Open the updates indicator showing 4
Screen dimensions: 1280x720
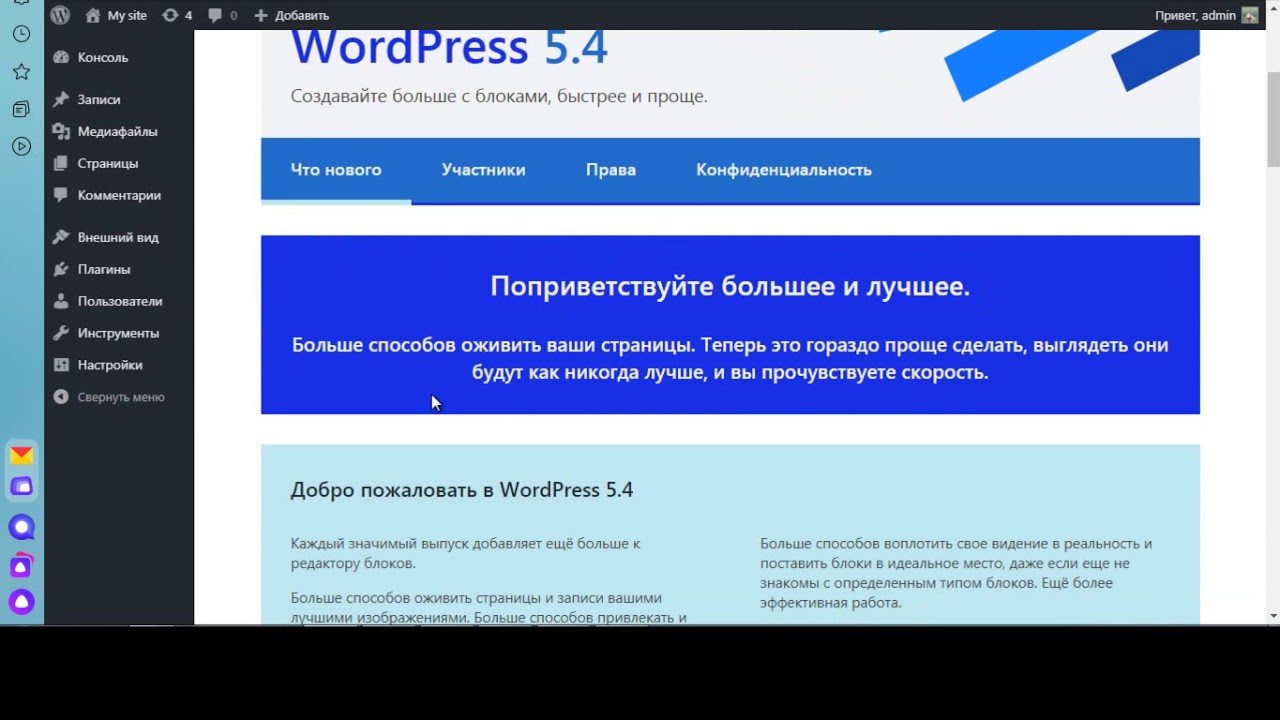[x=177, y=15]
